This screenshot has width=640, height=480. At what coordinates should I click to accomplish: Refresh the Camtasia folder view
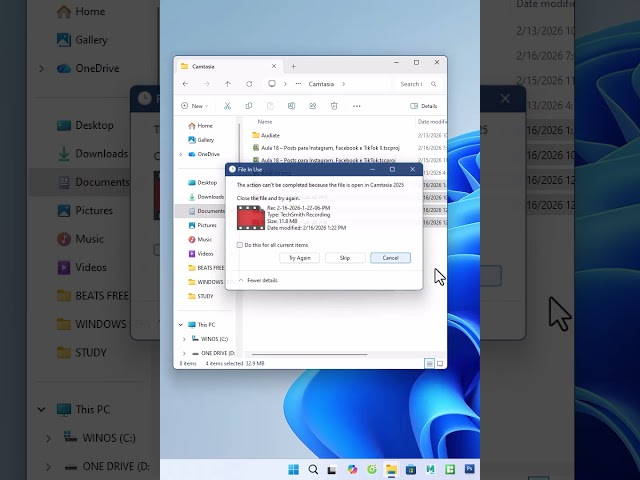click(249, 84)
